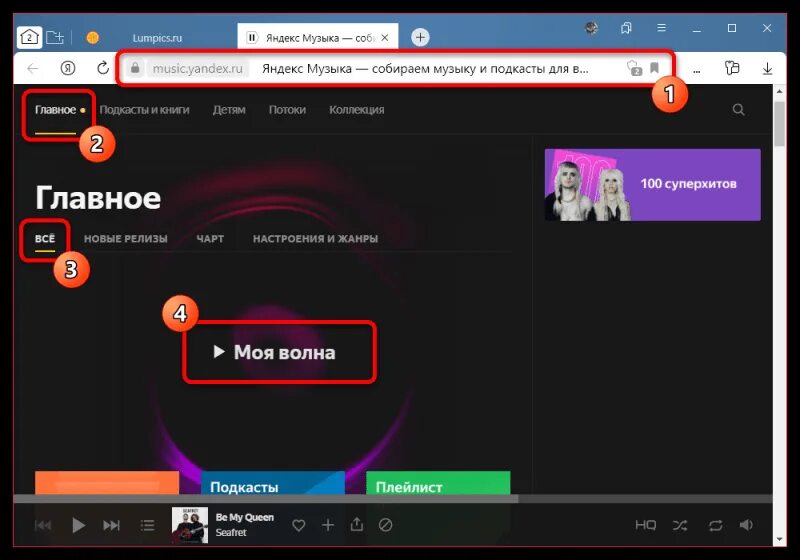800x560 pixels.
Task: Open the Protect shield icon in address bar
Action: [634, 68]
